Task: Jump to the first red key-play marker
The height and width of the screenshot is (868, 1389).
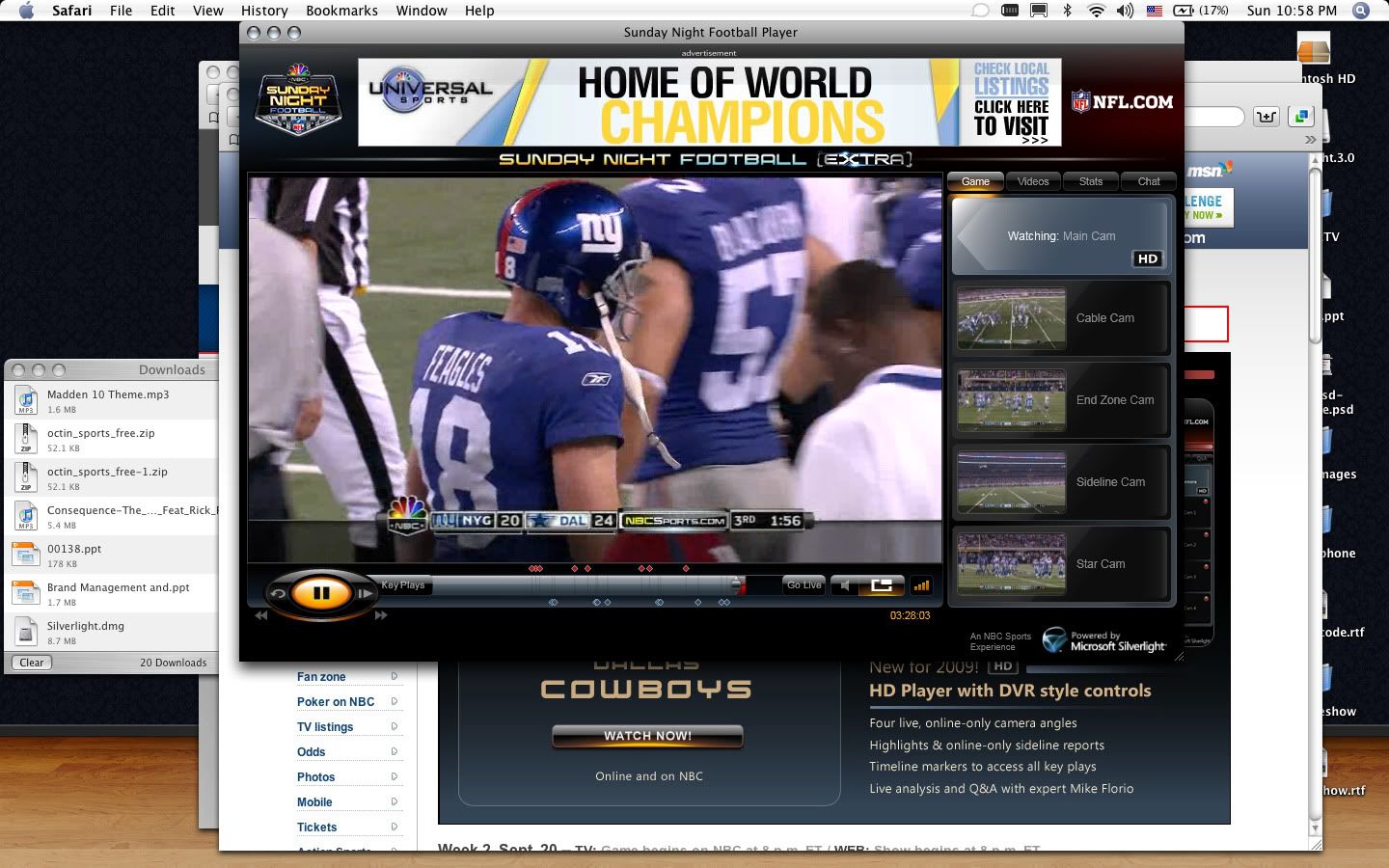Action: 531,569
